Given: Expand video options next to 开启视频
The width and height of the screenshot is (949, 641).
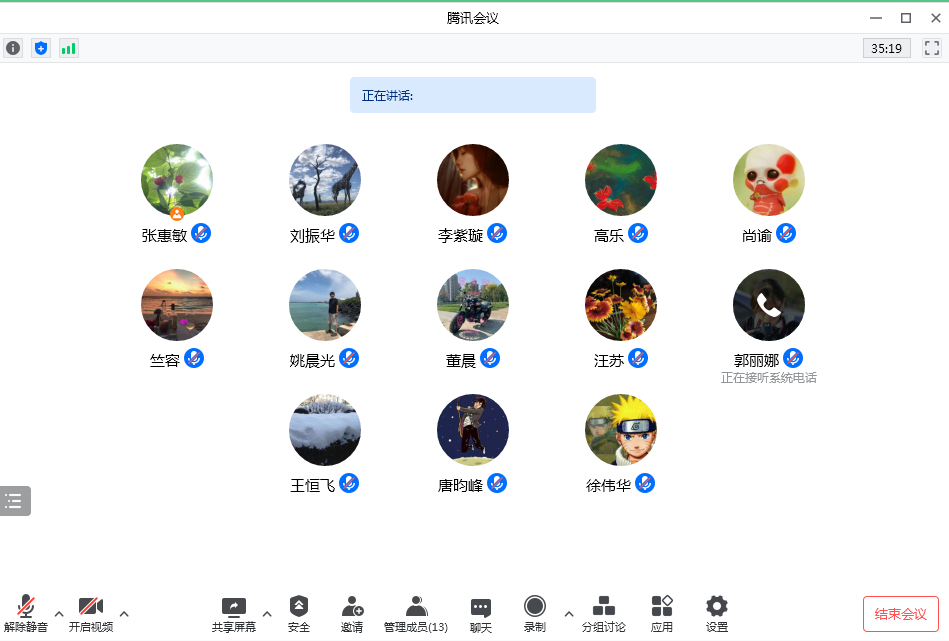Looking at the screenshot, I should (124, 615).
